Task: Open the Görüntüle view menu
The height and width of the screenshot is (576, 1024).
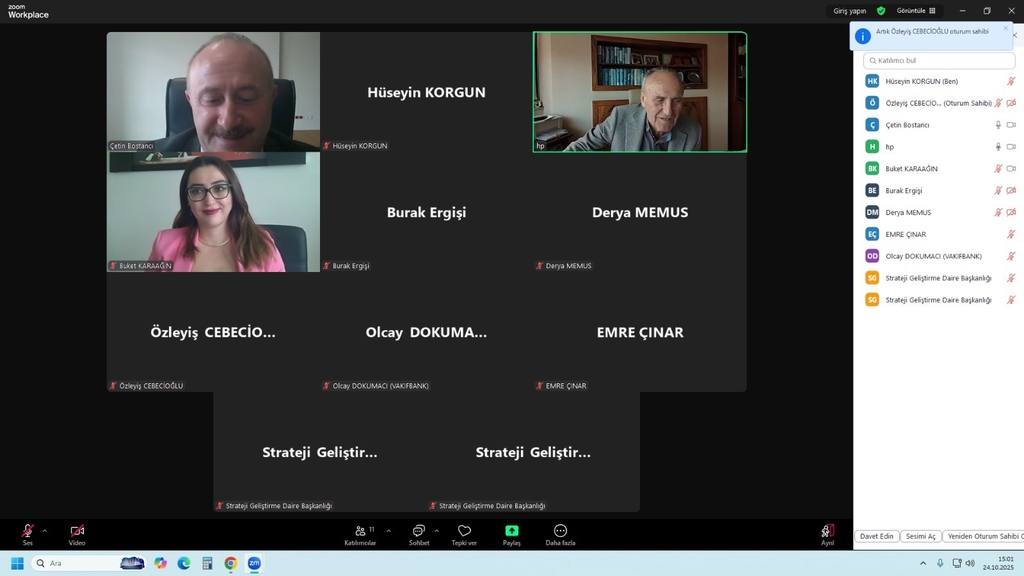Action: pos(916,11)
